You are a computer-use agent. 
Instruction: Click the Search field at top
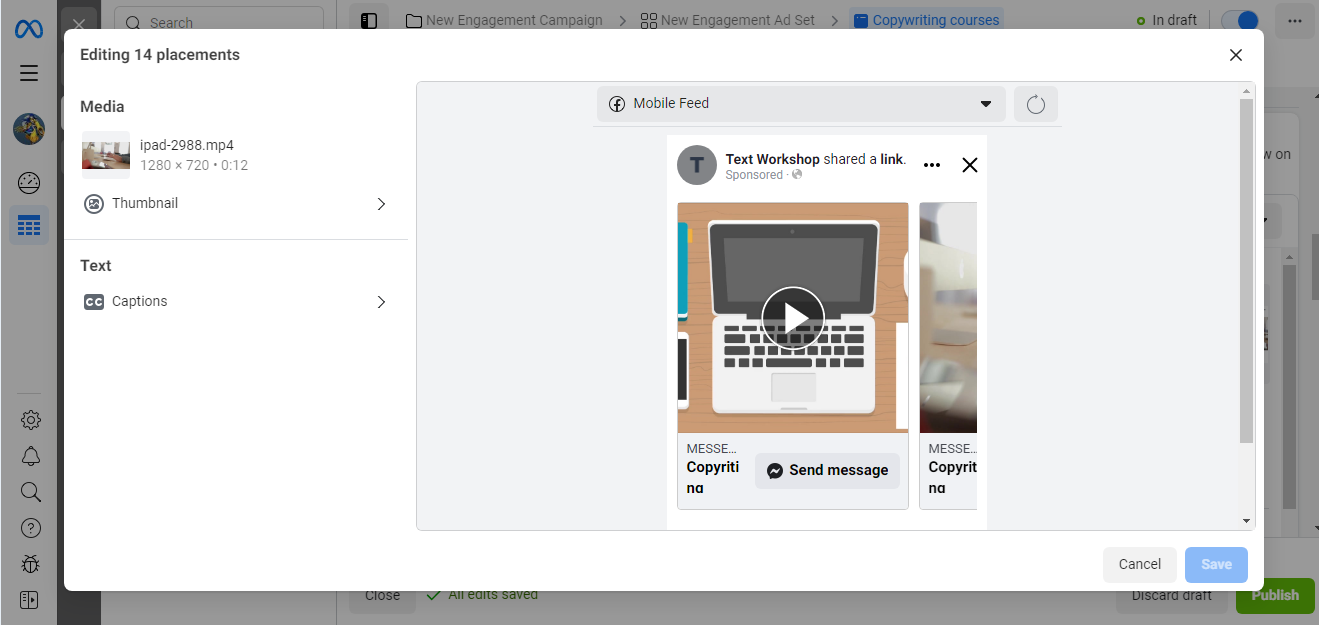click(219, 22)
